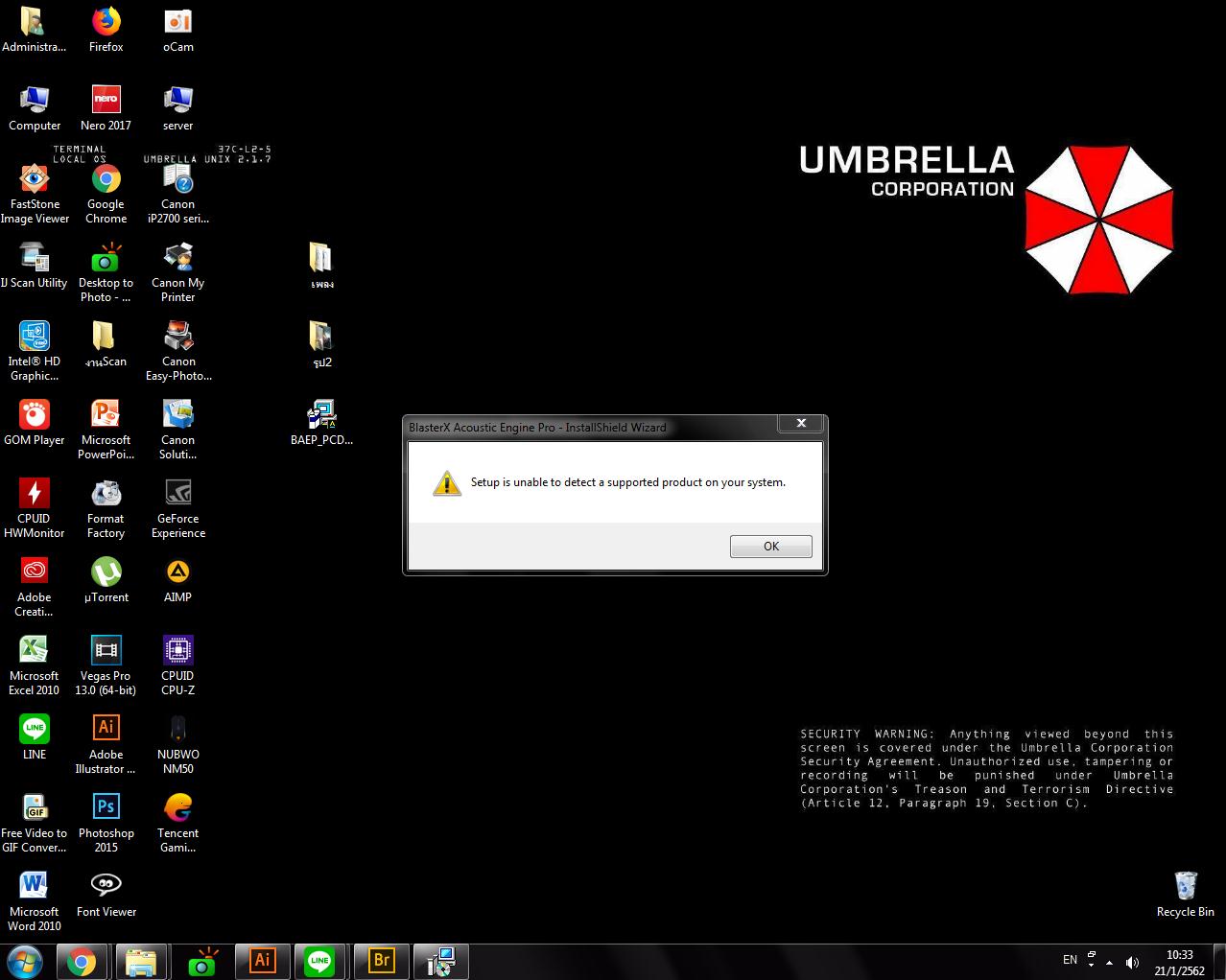Open Chrome from the taskbar
This screenshot has height=980, width=1226.
click(x=82, y=962)
